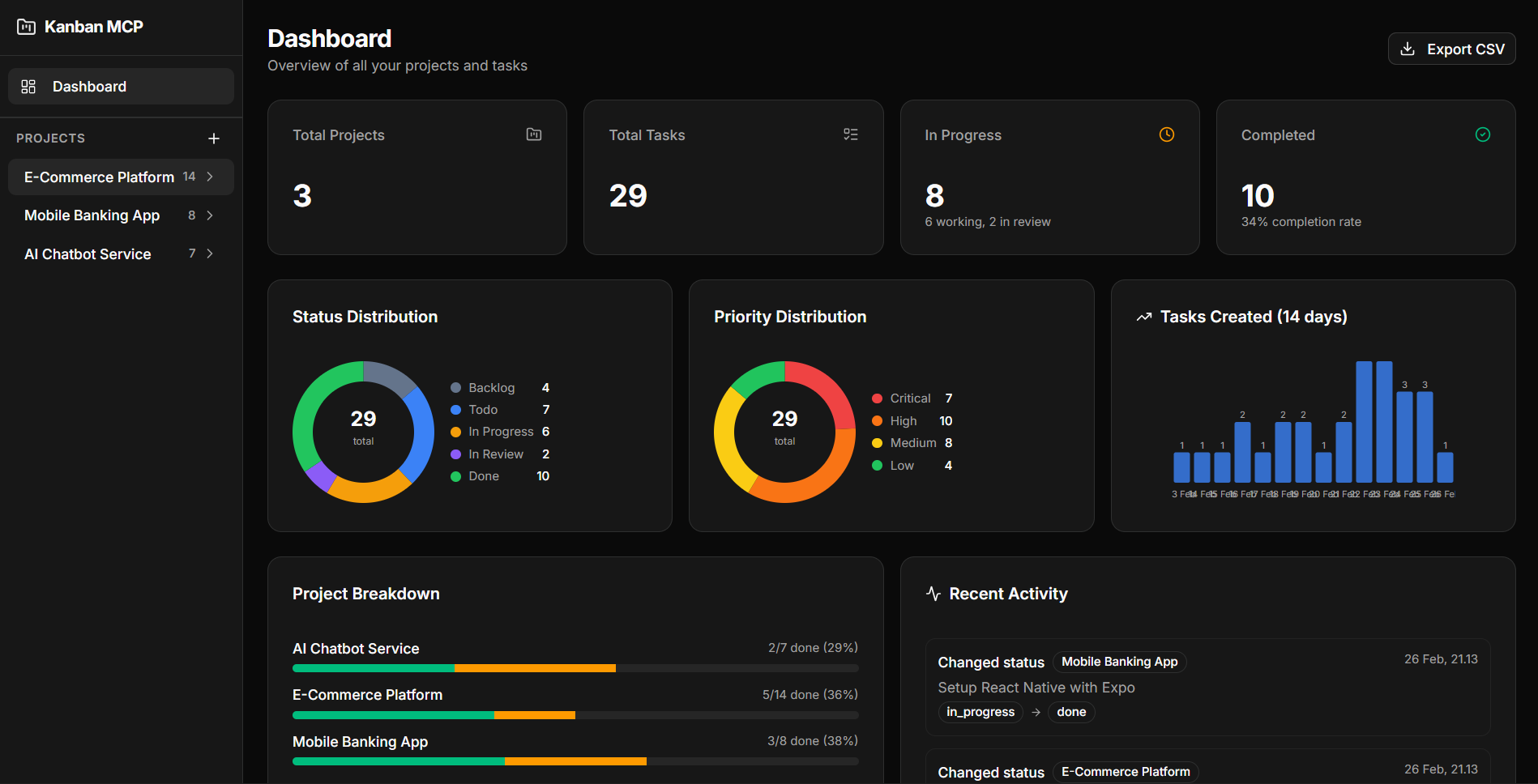Expand the E-Commerce Platform project chevron
Screen dimensions: 1538x784
211,177
